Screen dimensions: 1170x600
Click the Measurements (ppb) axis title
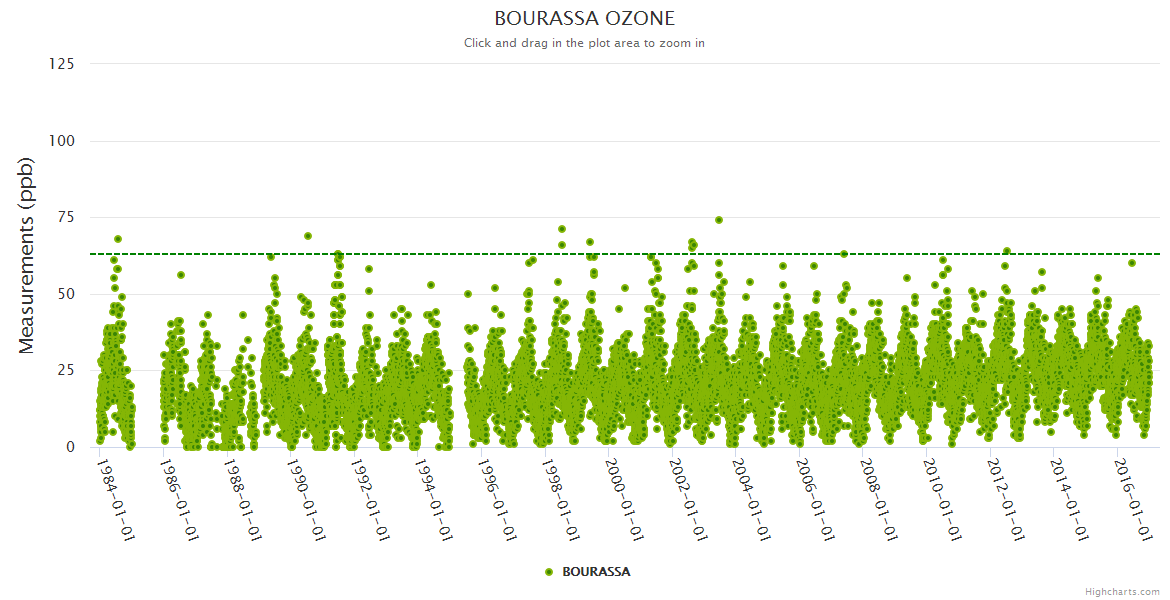point(27,255)
